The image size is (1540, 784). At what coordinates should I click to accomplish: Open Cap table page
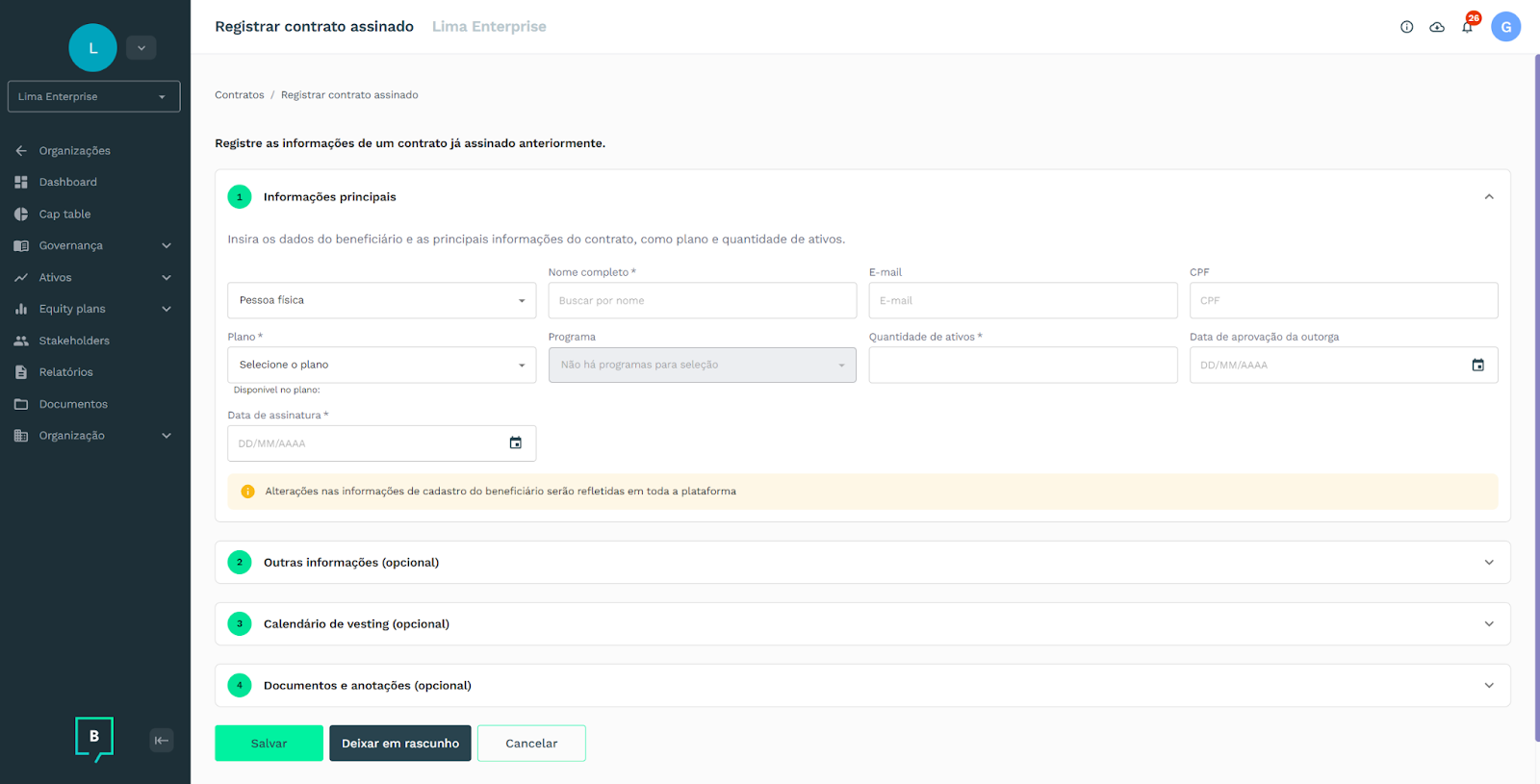[x=64, y=214]
